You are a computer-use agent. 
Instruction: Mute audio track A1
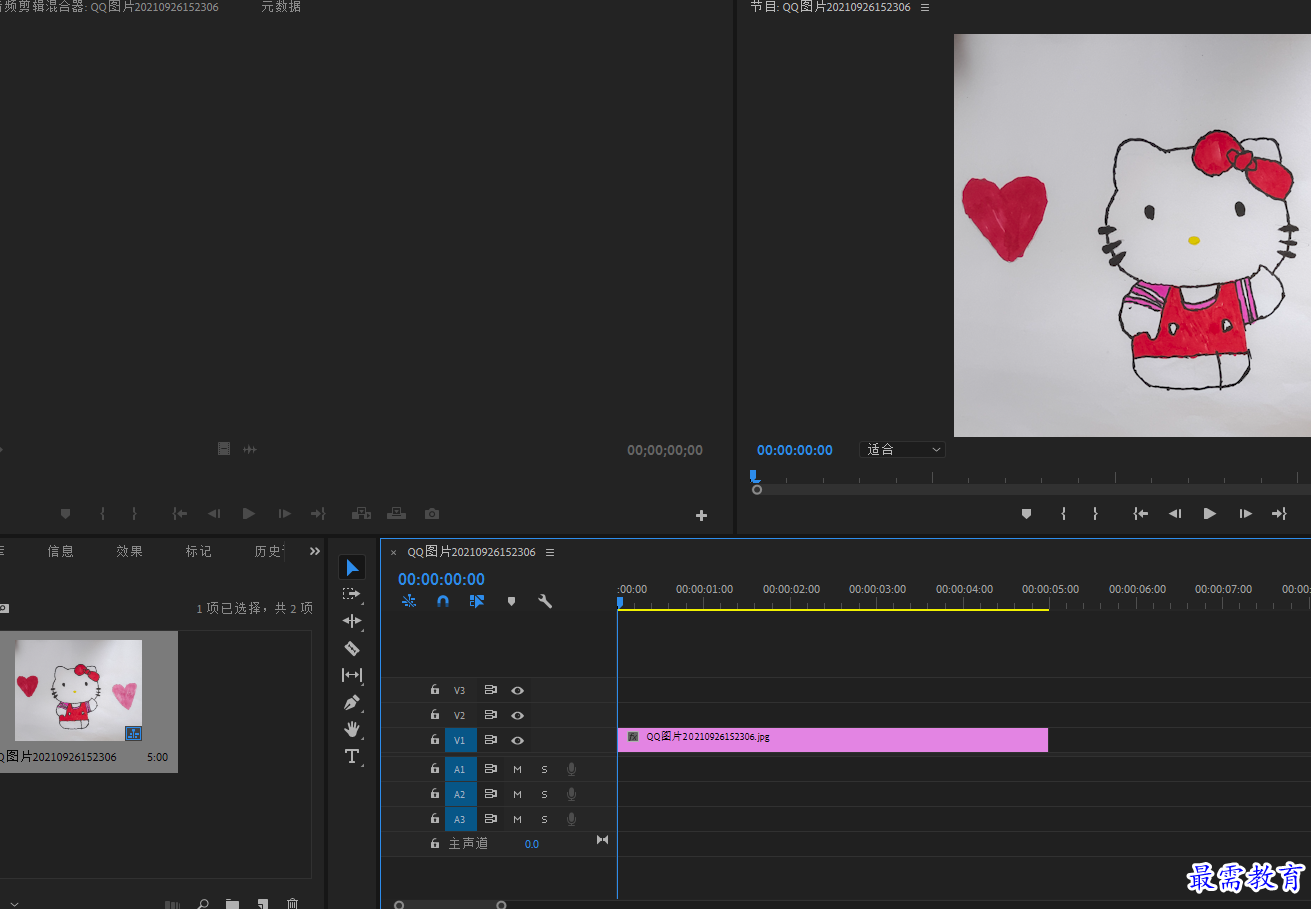pyautogui.click(x=517, y=769)
